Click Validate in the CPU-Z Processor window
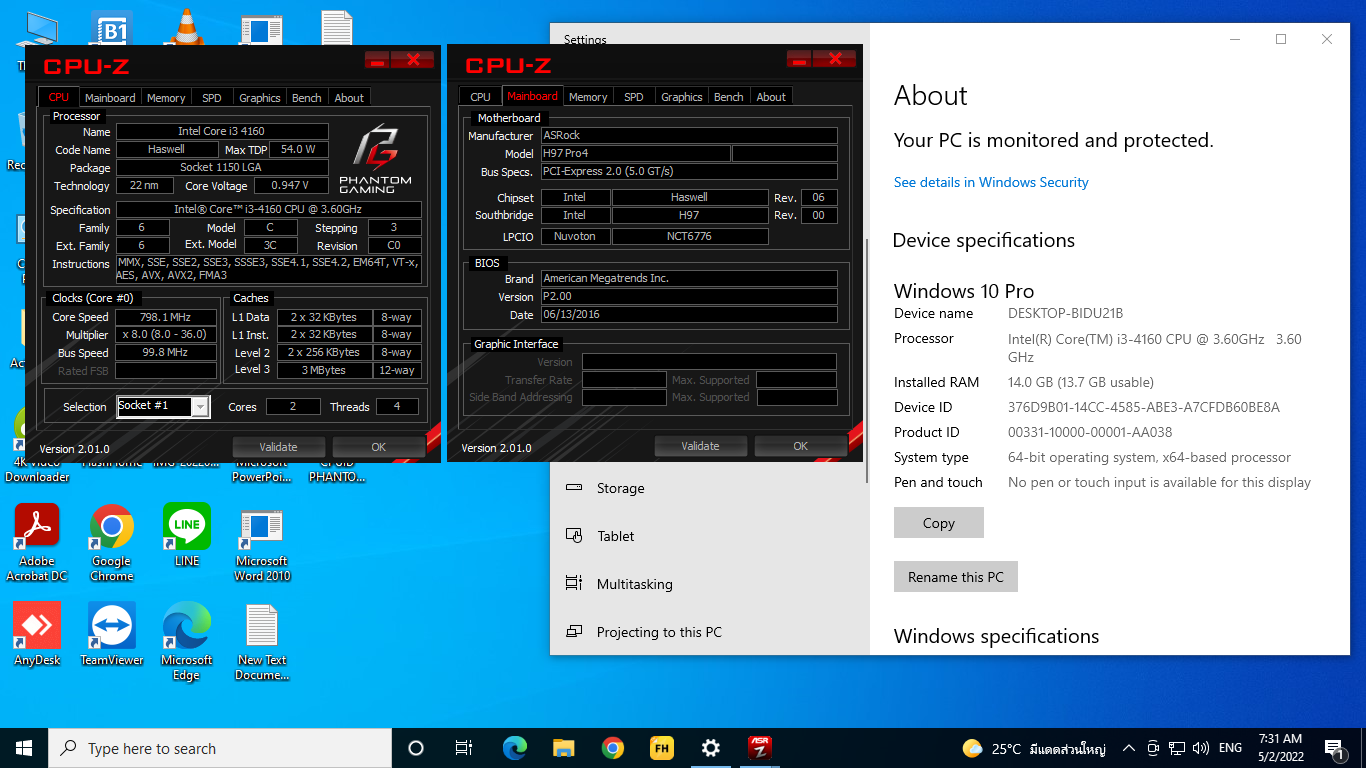 [279, 447]
